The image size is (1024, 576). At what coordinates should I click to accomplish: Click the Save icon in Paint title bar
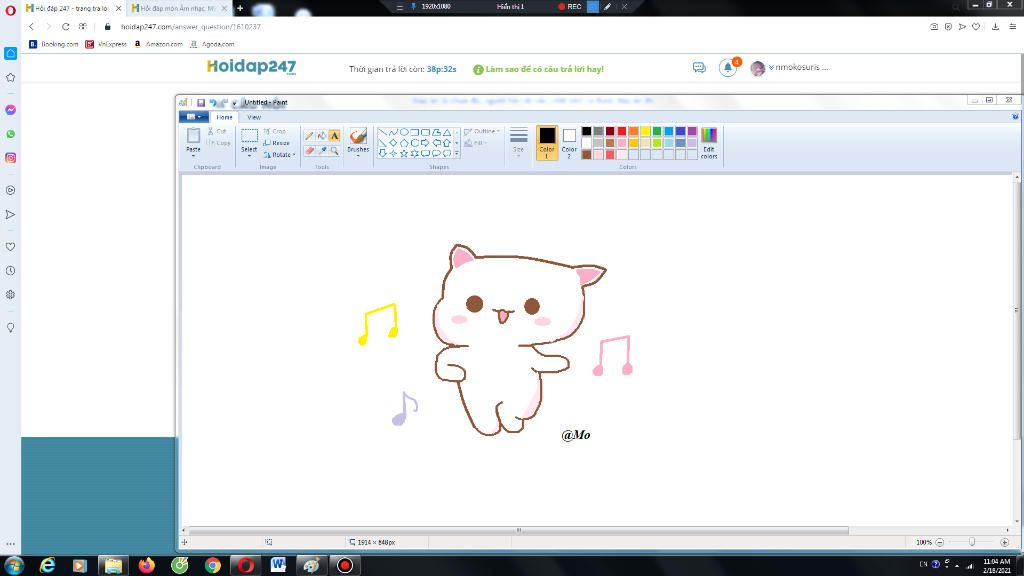pos(201,103)
